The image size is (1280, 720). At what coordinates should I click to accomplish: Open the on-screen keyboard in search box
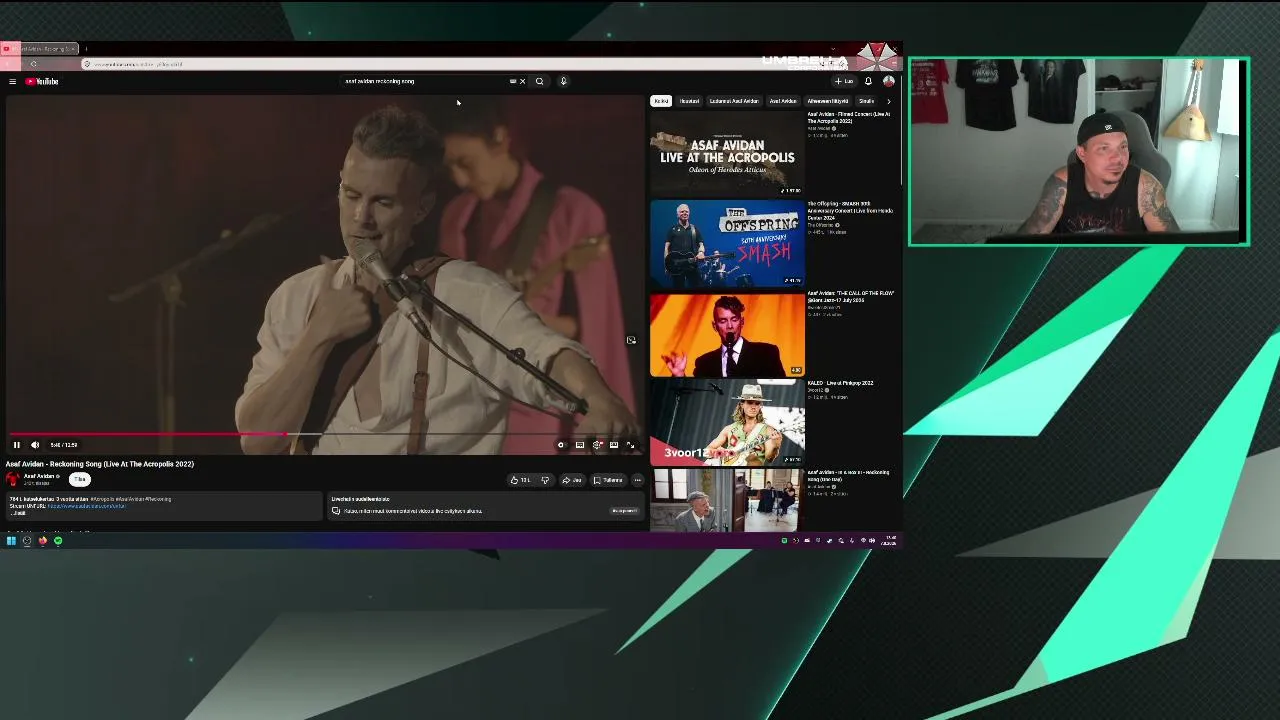tap(513, 81)
